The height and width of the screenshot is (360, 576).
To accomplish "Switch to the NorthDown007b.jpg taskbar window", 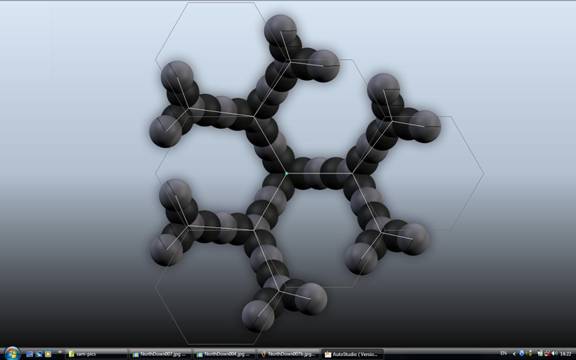I will click(x=289, y=354).
